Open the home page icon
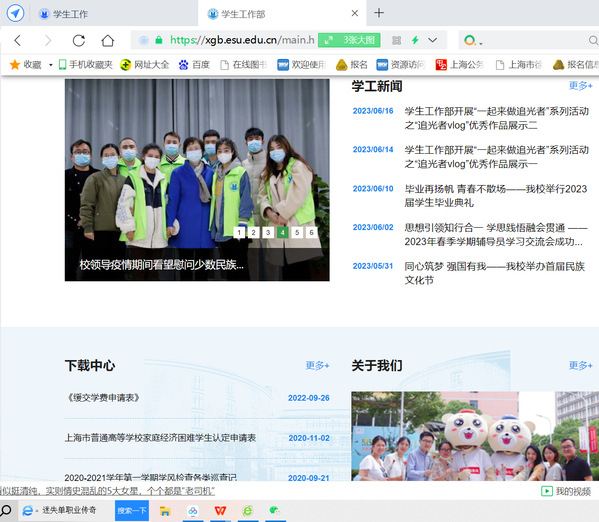Viewport: 599px width, 522px height. [x=108, y=40]
